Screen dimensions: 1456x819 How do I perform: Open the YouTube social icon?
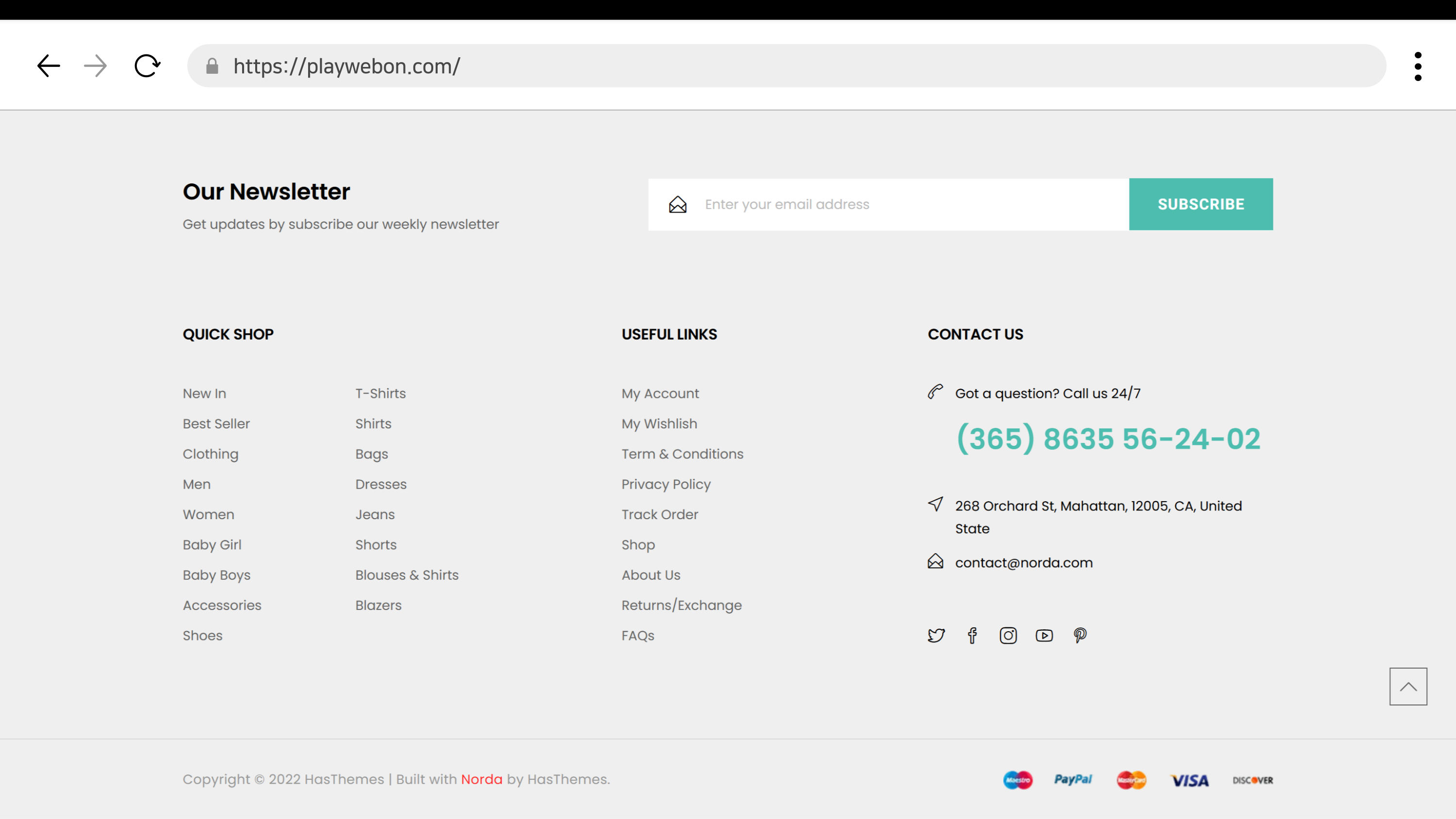click(1044, 635)
